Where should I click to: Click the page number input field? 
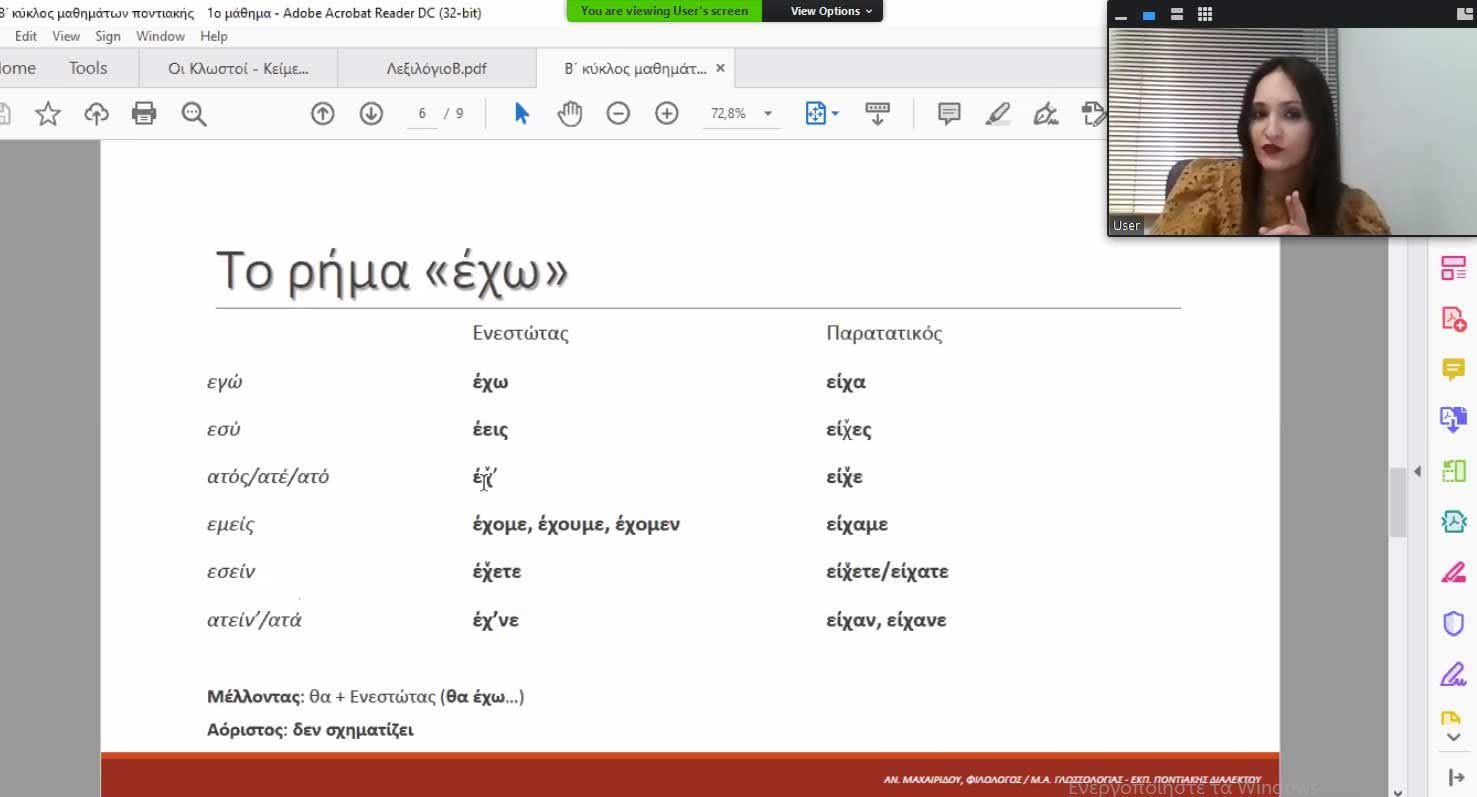pos(422,114)
